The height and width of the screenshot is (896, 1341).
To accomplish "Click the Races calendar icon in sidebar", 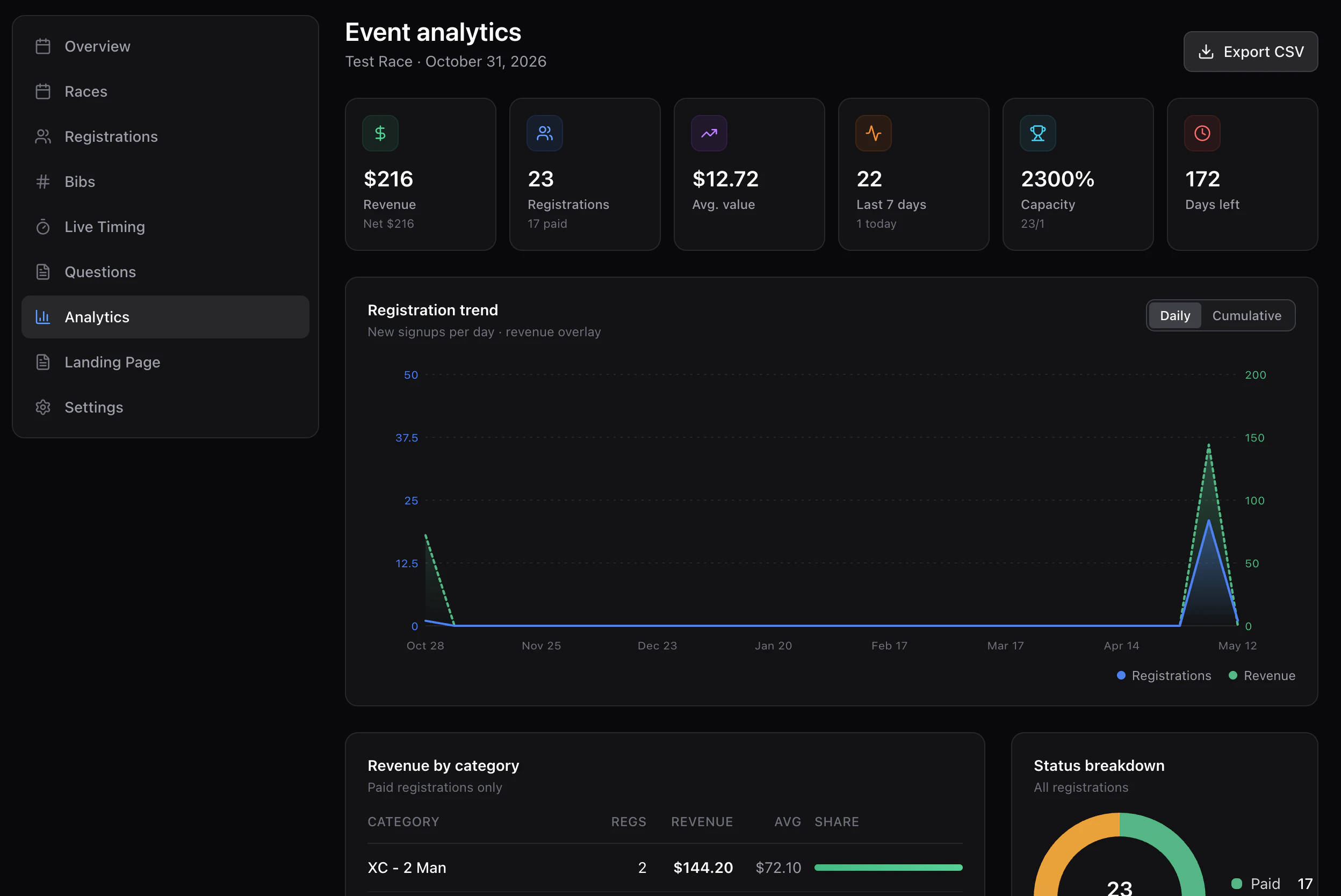I will coord(43,91).
